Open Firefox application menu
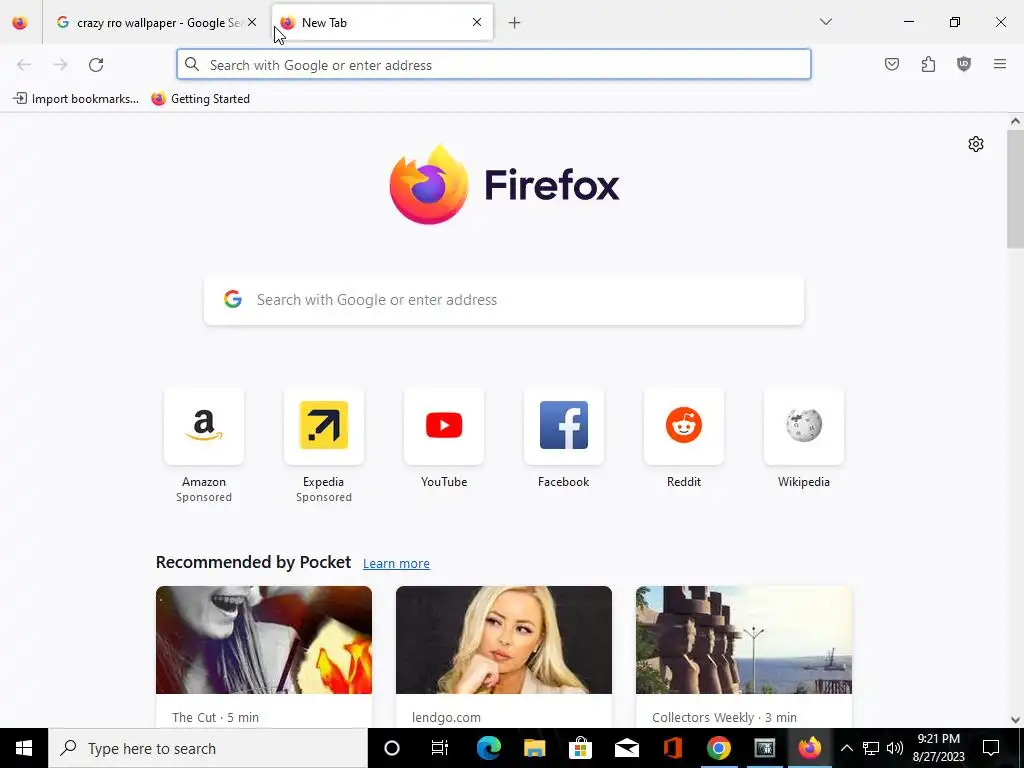Viewport: 1024px width, 768px height. click(1000, 64)
